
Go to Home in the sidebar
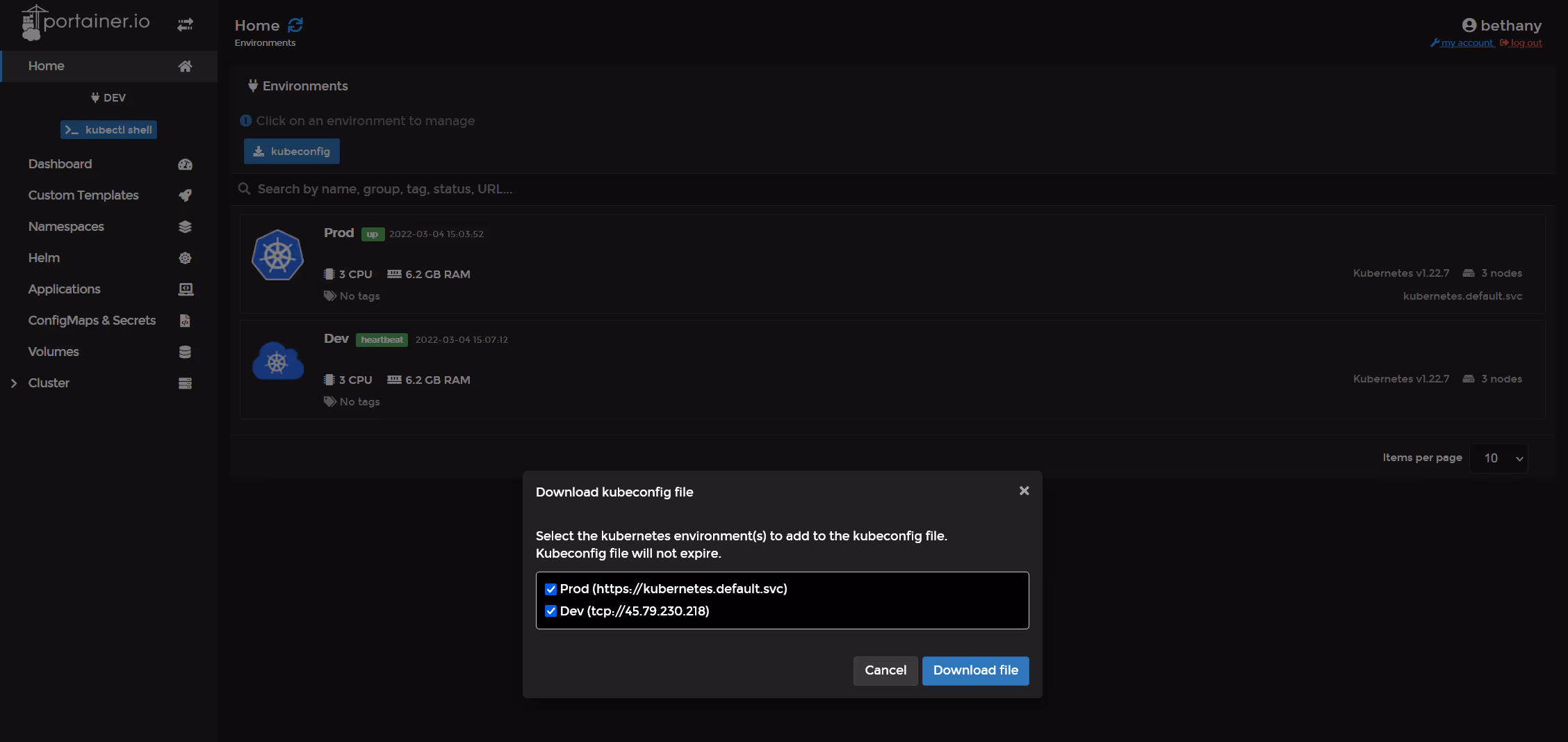pyautogui.click(x=46, y=66)
